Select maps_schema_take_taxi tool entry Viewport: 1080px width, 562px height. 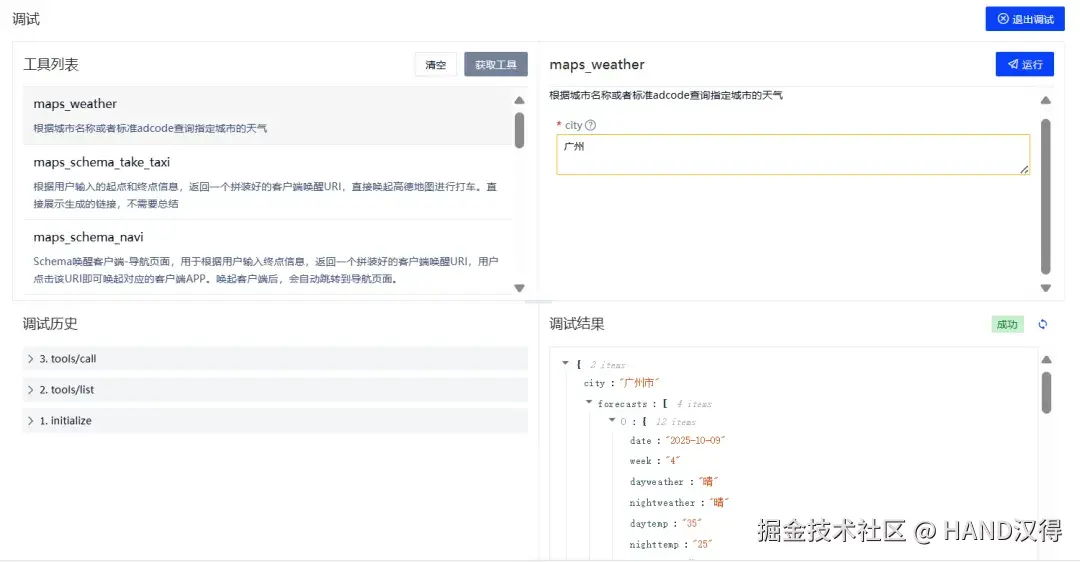[x=267, y=182]
